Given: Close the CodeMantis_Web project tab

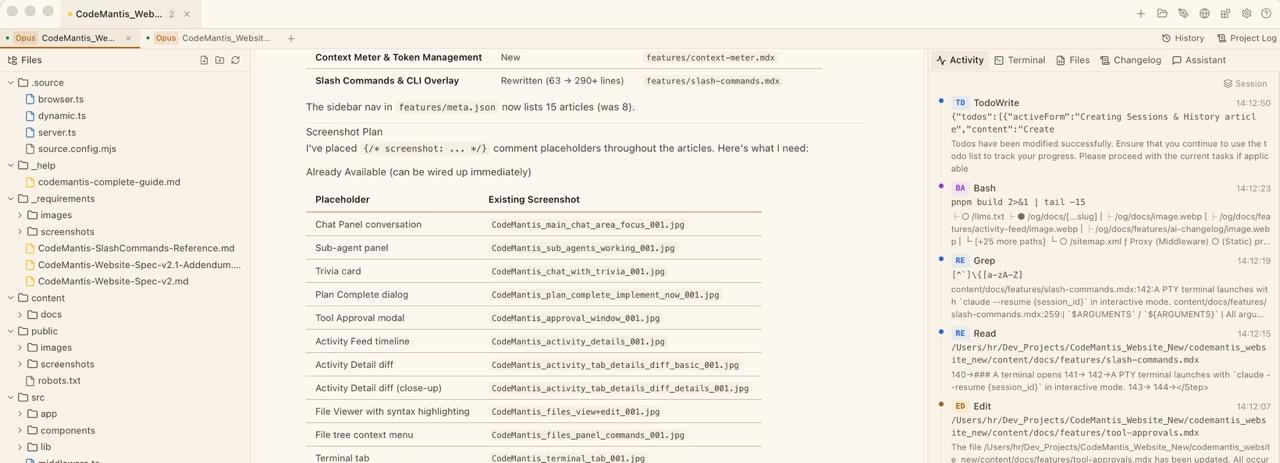Looking at the screenshot, I should pos(187,14).
